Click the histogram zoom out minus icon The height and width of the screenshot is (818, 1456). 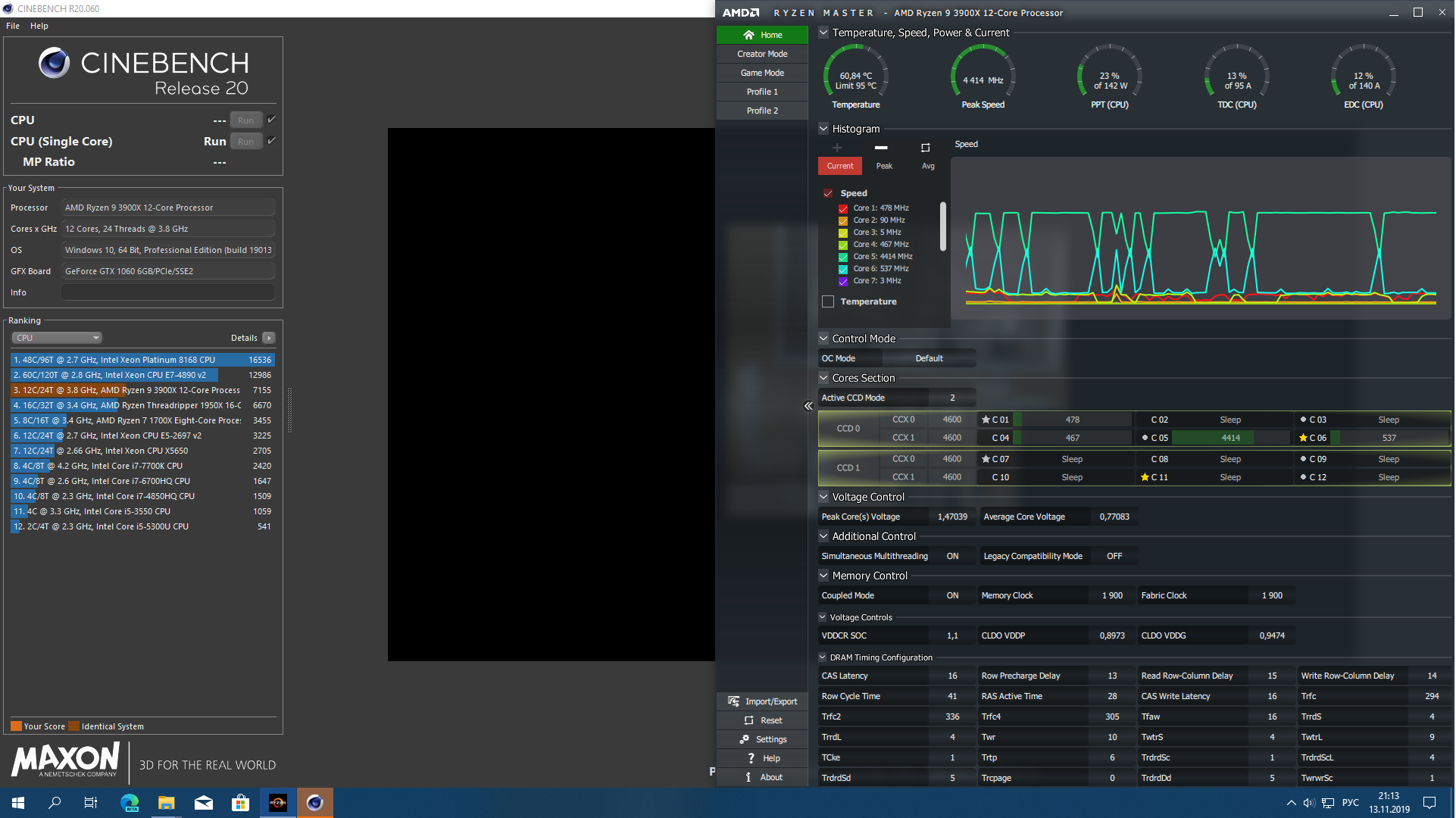coord(880,148)
